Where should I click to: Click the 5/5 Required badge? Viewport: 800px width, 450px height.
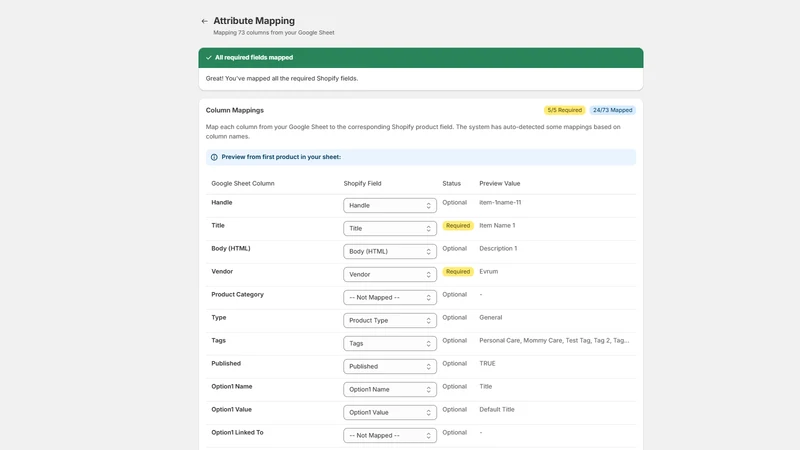pos(564,110)
